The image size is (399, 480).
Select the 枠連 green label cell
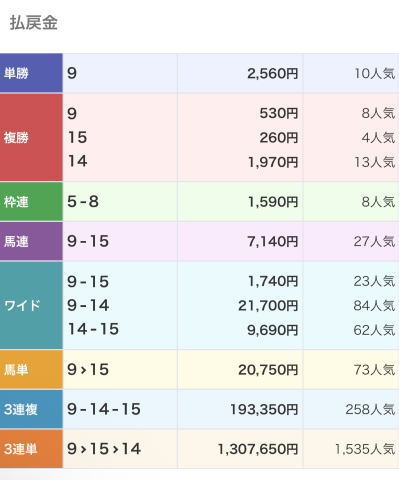pos(31,201)
